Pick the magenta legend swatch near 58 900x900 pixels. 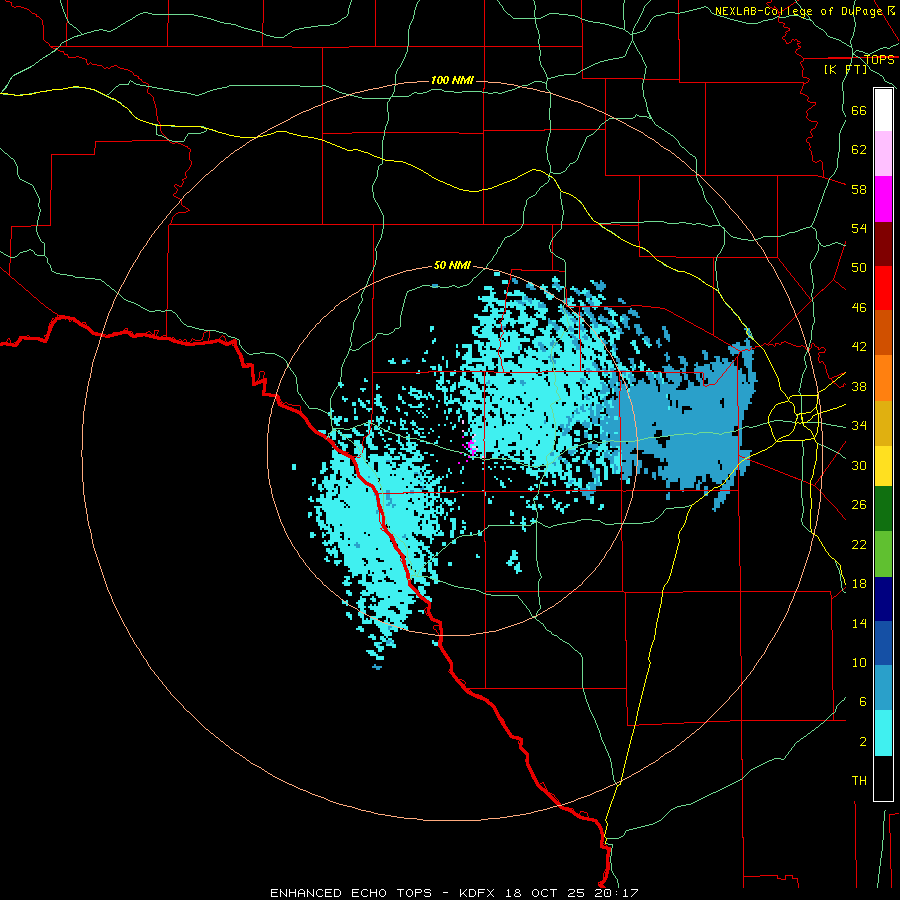click(x=883, y=199)
